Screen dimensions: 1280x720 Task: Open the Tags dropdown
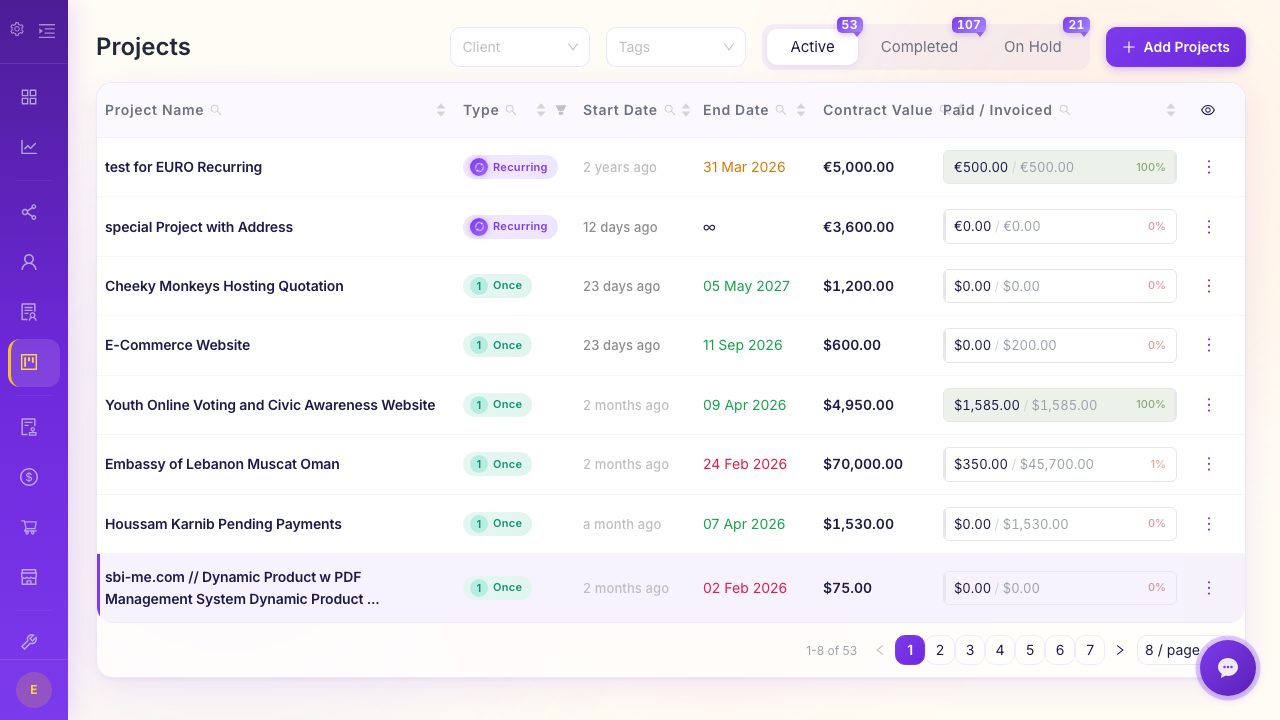(675, 47)
